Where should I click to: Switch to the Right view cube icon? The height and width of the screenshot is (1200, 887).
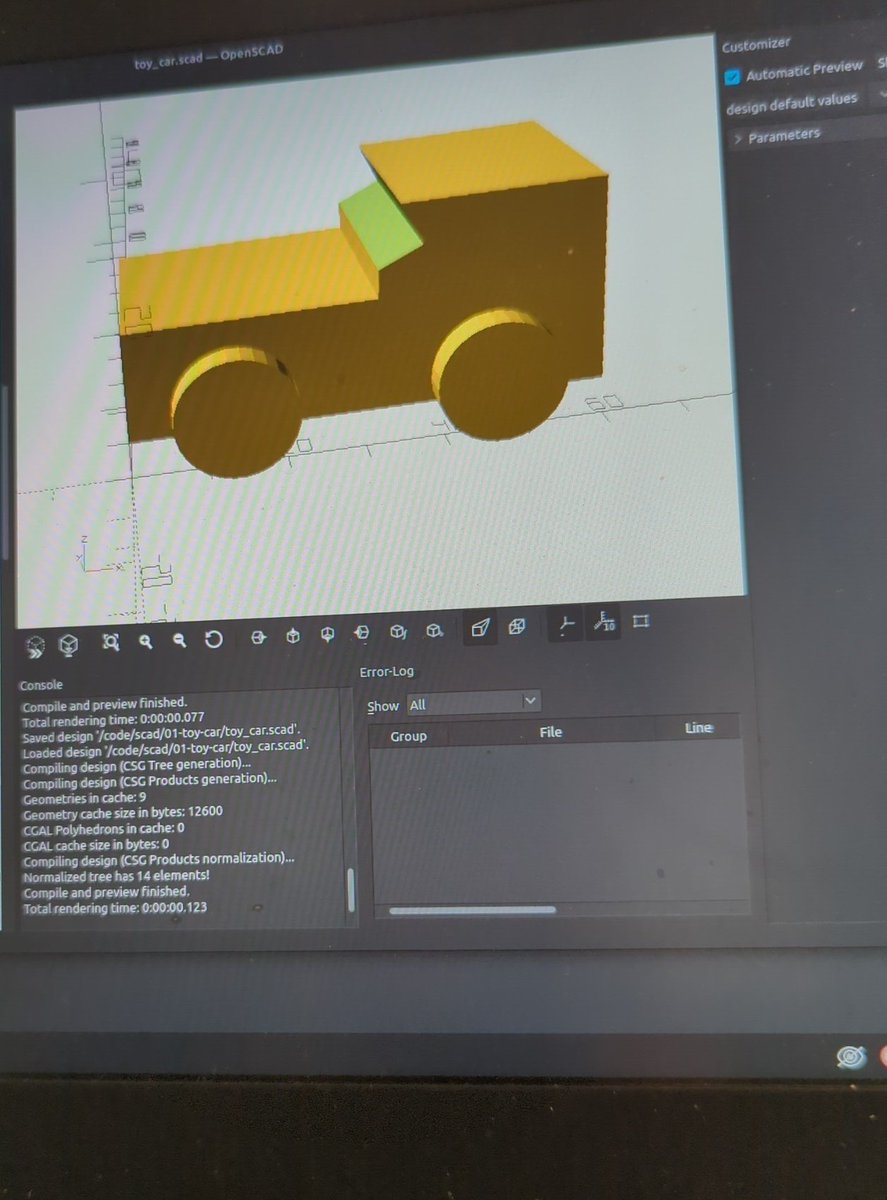(258, 636)
